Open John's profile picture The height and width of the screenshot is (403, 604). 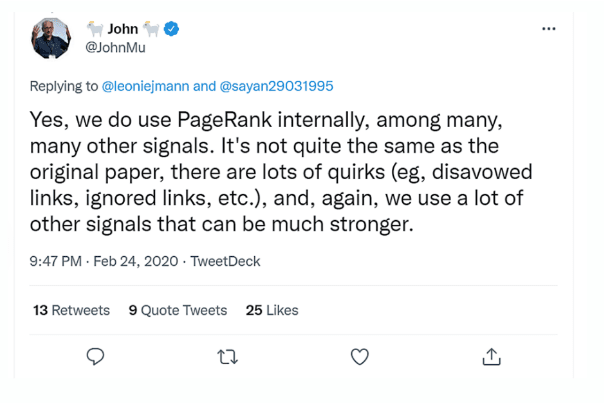(51, 38)
